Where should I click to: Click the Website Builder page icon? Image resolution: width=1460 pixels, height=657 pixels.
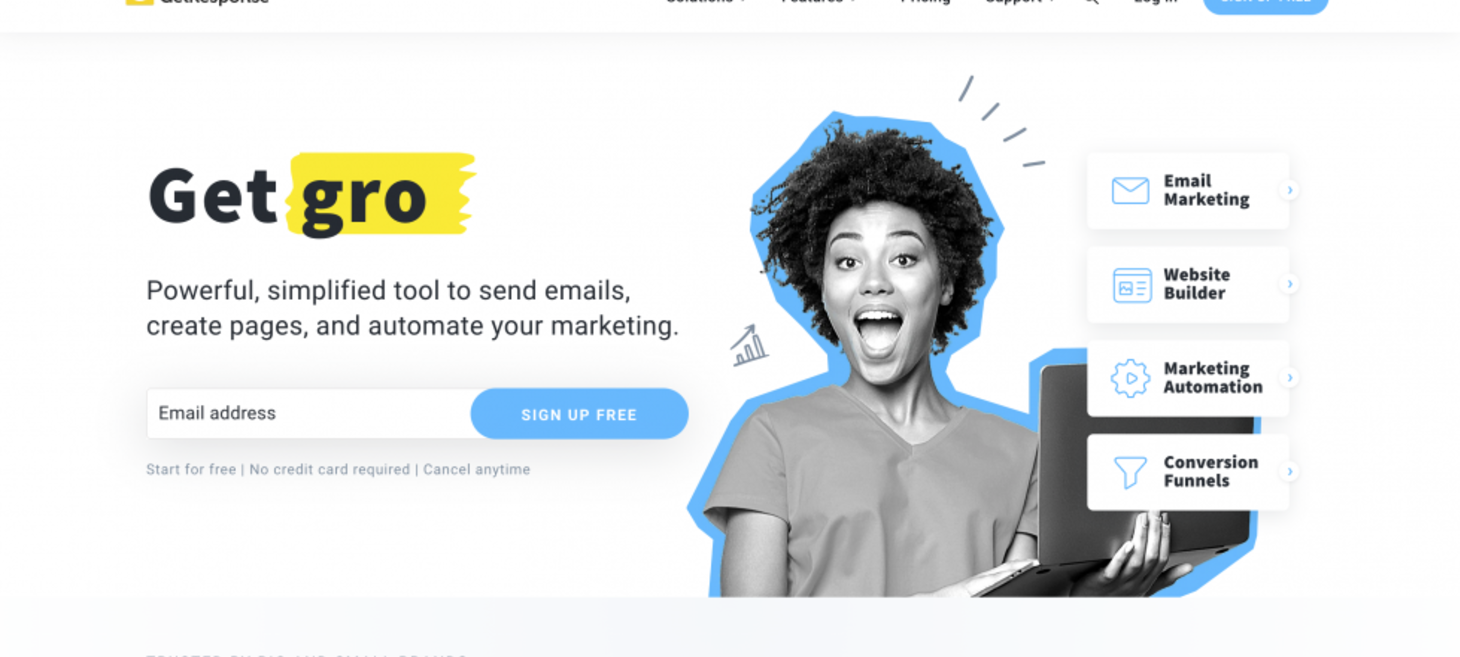pyautogui.click(x=1132, y=285)
